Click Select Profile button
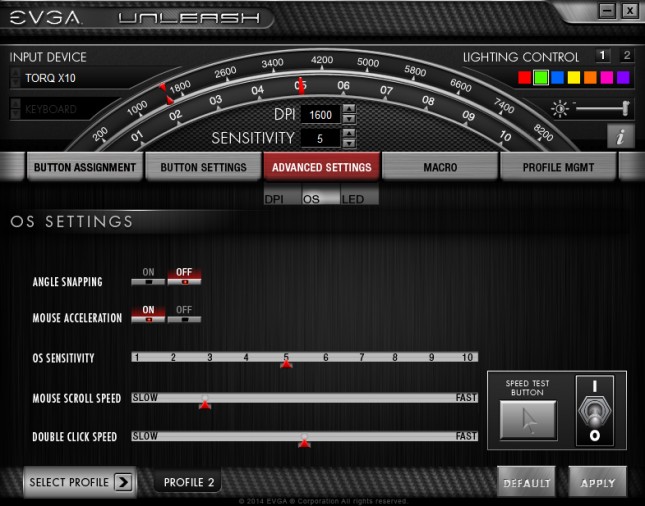The image size is (645, 506). [x=80, y=482]
